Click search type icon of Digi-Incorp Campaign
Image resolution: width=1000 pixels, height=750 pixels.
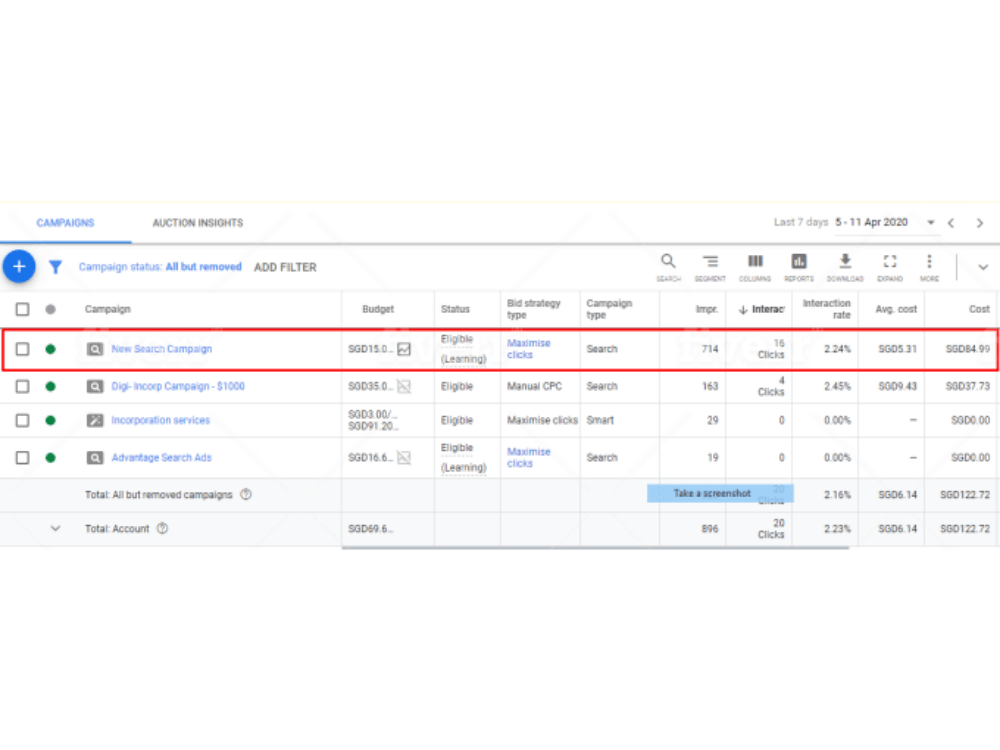click(x=94, y=386)
